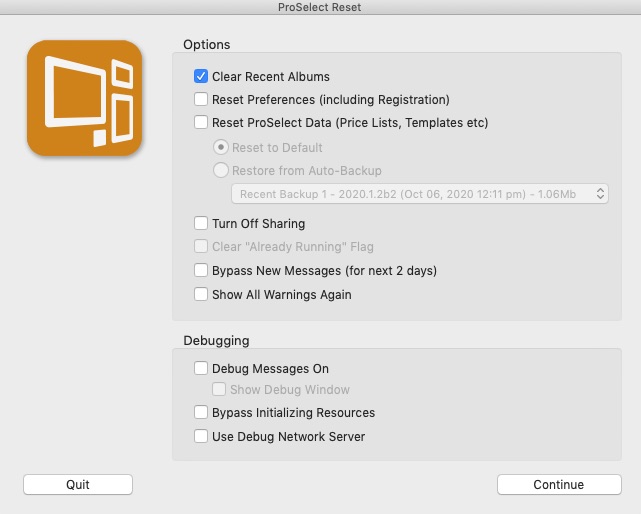Viewport: 641px width, 514px height.
Task: Check Use Debug Network Server
Action: [x=201, y=437]
